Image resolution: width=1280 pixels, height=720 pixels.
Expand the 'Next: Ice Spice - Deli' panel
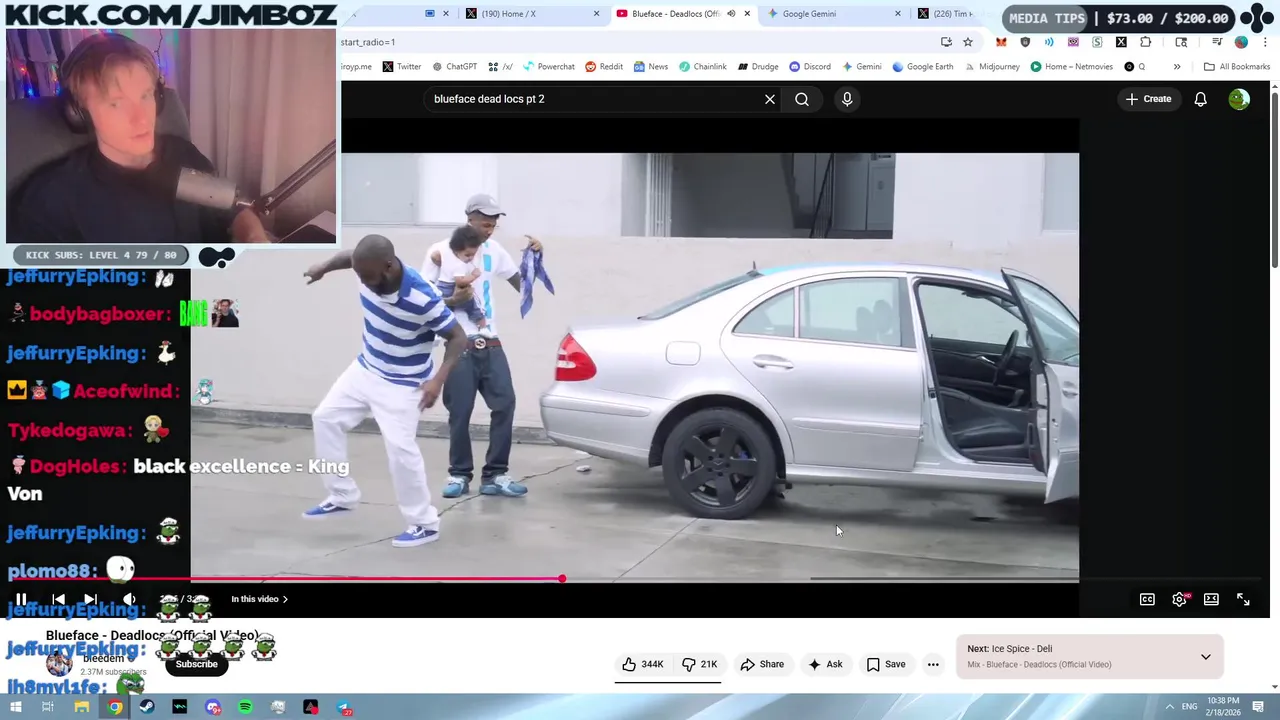point(1205,657)
